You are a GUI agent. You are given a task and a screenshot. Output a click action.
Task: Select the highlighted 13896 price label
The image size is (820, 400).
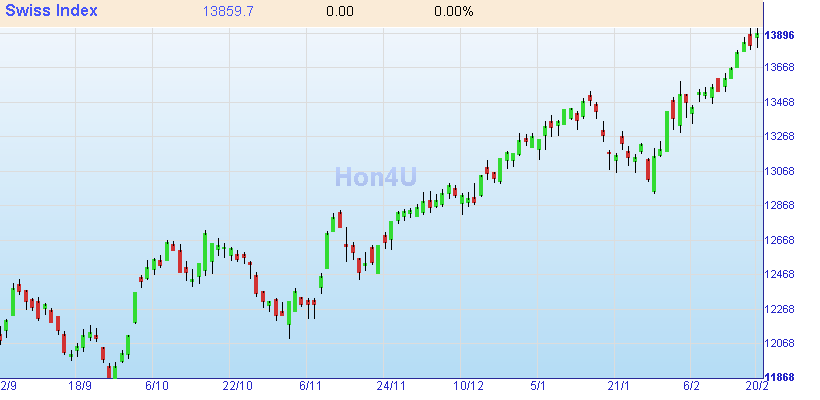coord(779,35)
